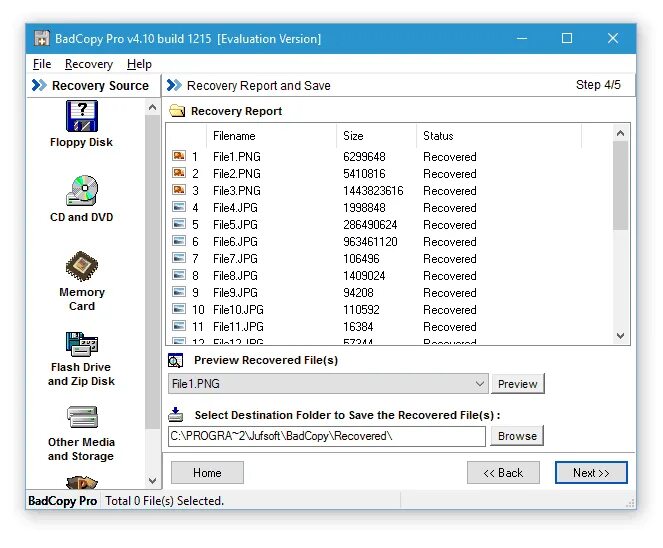Viewport: 663px width, 548px height.
Task: Click the image icon for File2.PNG
Action: tap(179, 173)
